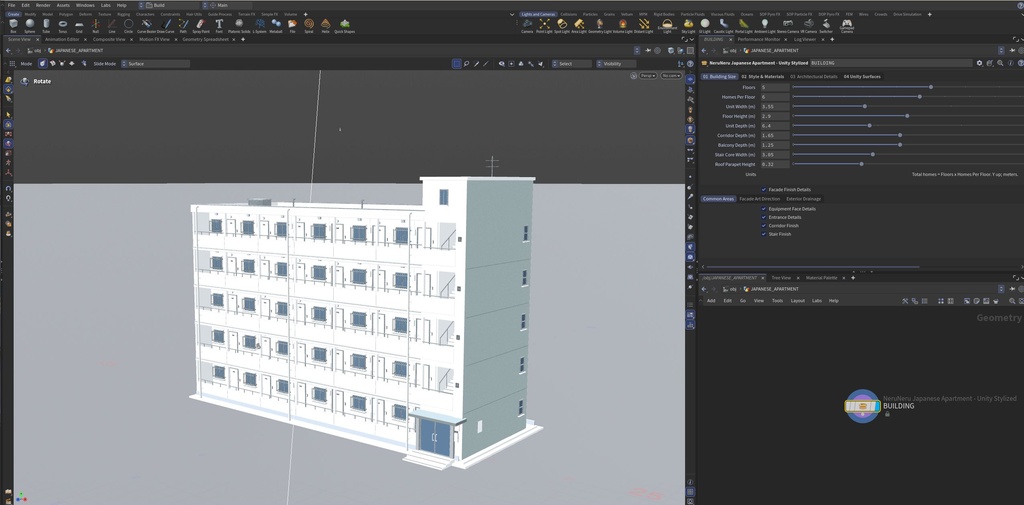The height and width of the screenshot is (505, 1024).
Task: Select the Metaball shelf tool
Action: [276, 25]
